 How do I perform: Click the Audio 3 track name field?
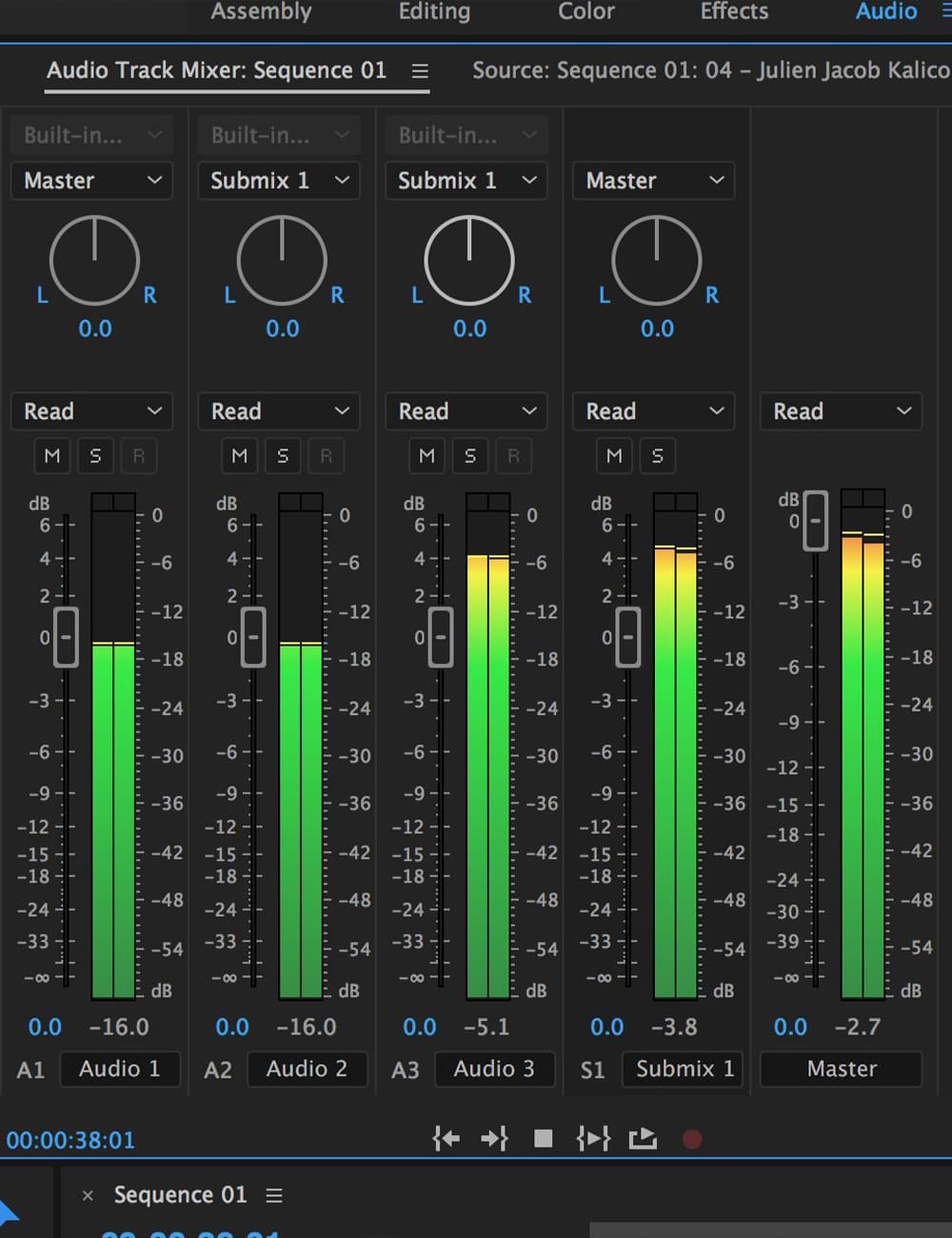point(494,1068)
